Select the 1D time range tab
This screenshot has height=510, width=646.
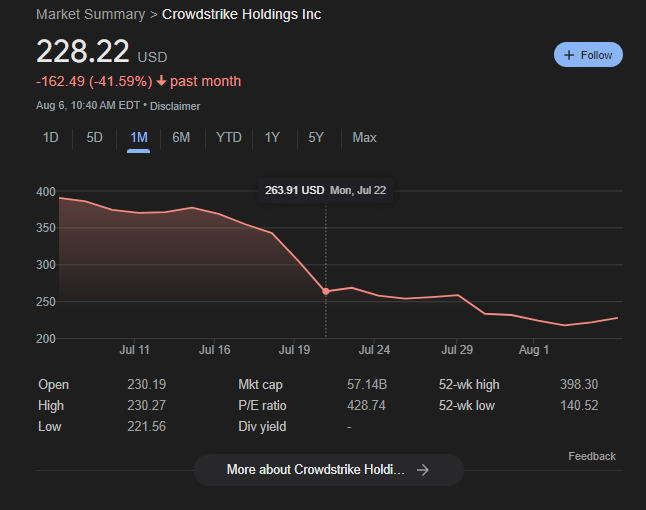51,137
